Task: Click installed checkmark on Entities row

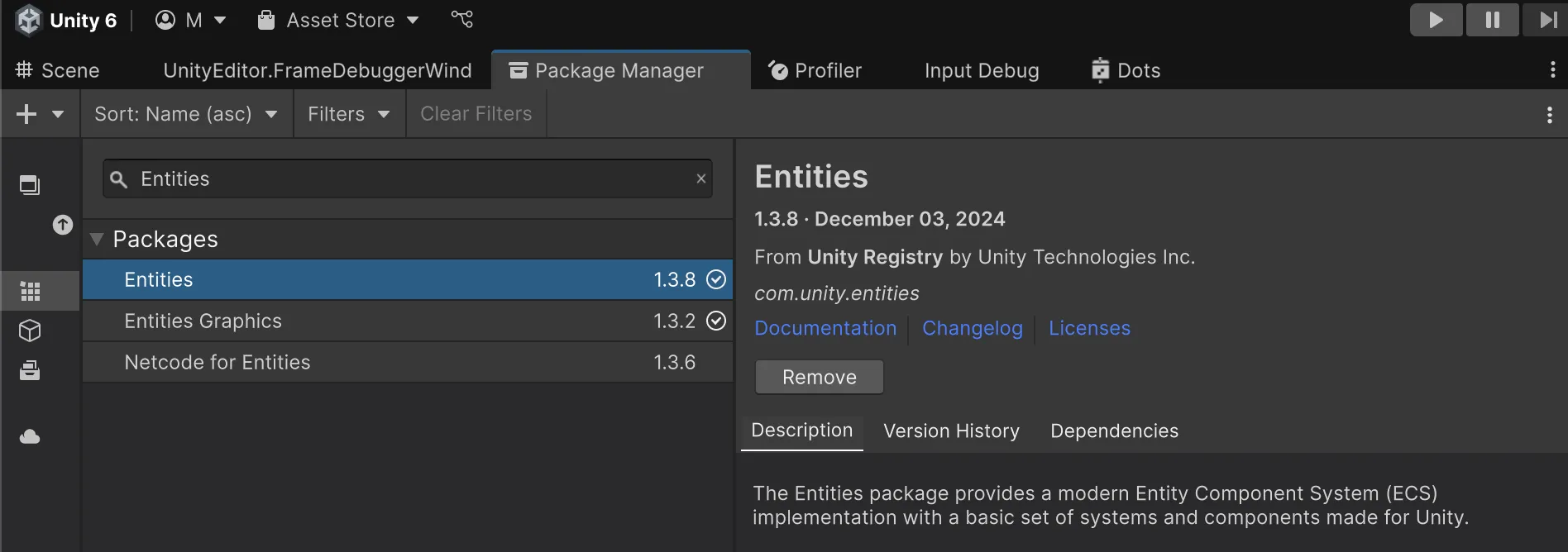Action: 716,279
